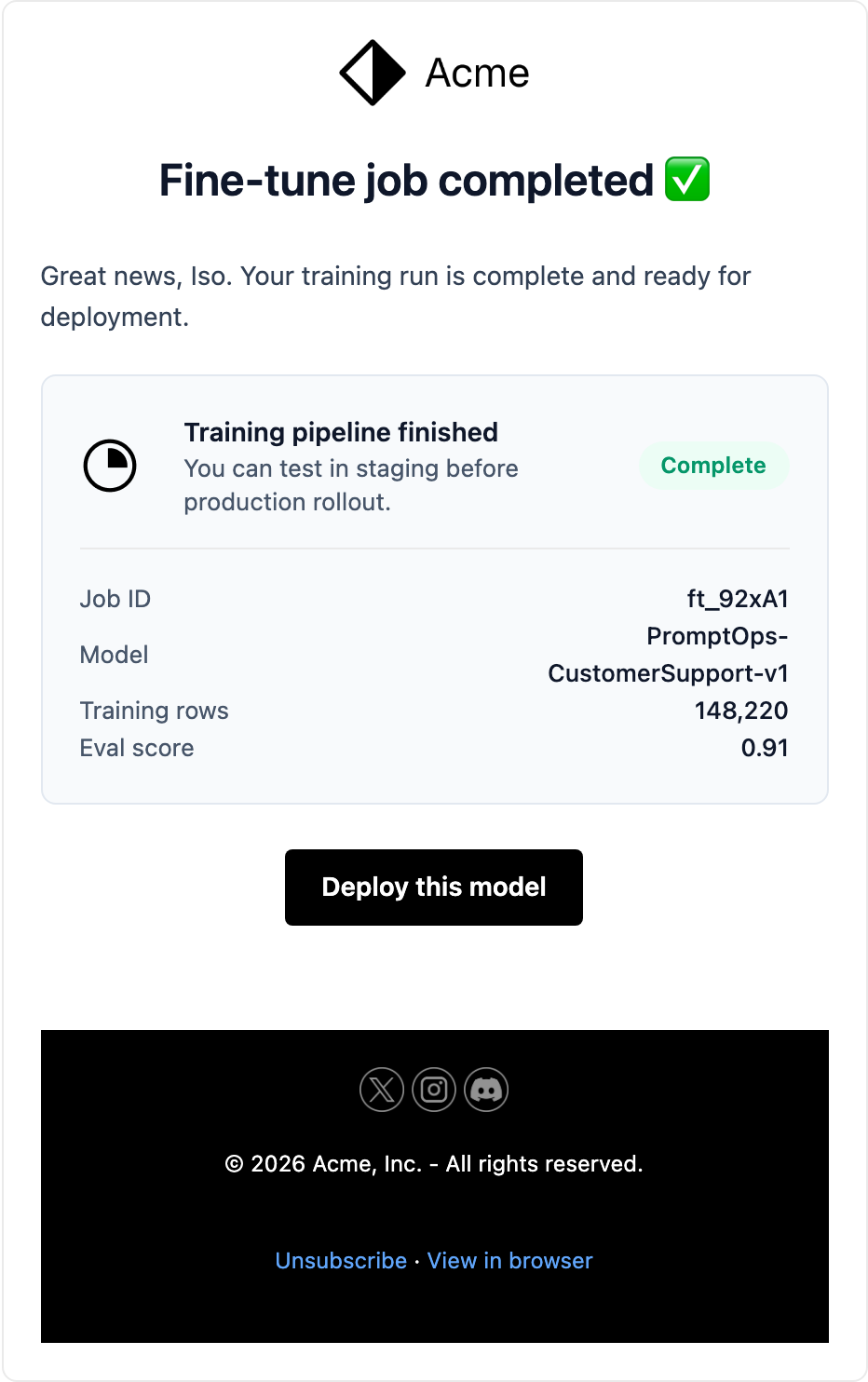The width and height of the screenshot is (868, 1382).
Task: Click the Deploy this model button
Action: coord(434,887)
